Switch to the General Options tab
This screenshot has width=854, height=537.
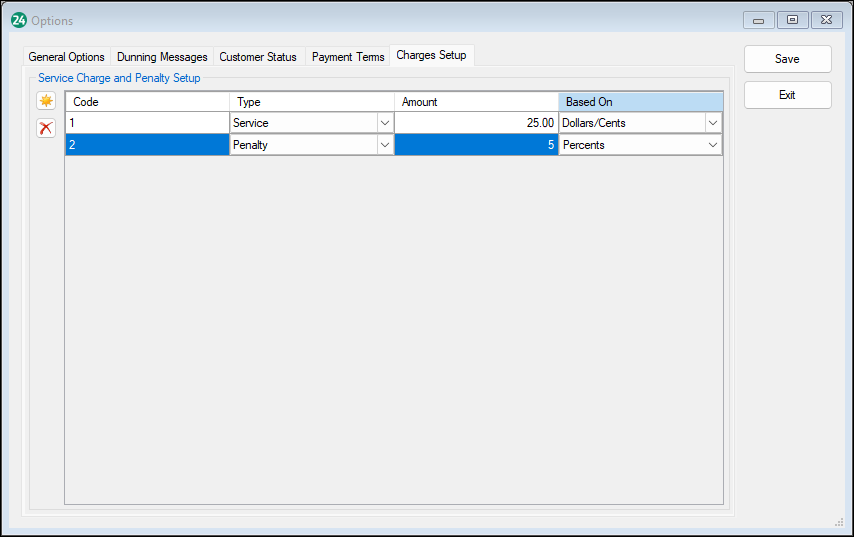pos(66,57)
